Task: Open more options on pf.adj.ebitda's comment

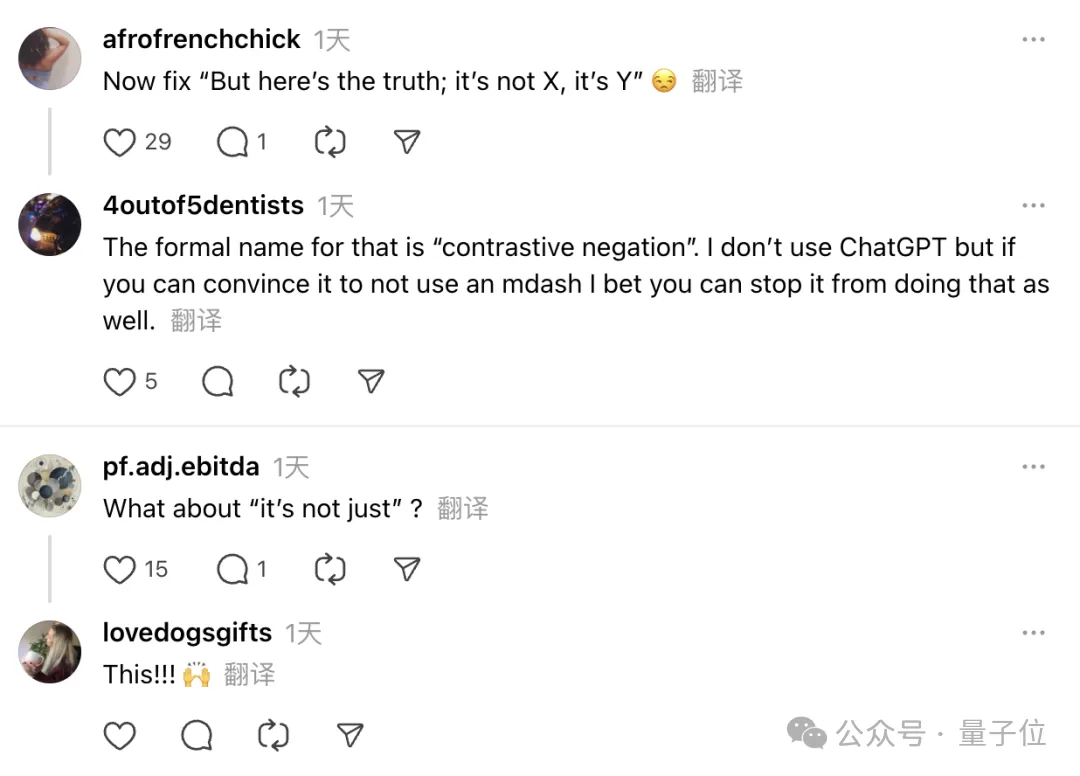Action: pos(1033,465)
